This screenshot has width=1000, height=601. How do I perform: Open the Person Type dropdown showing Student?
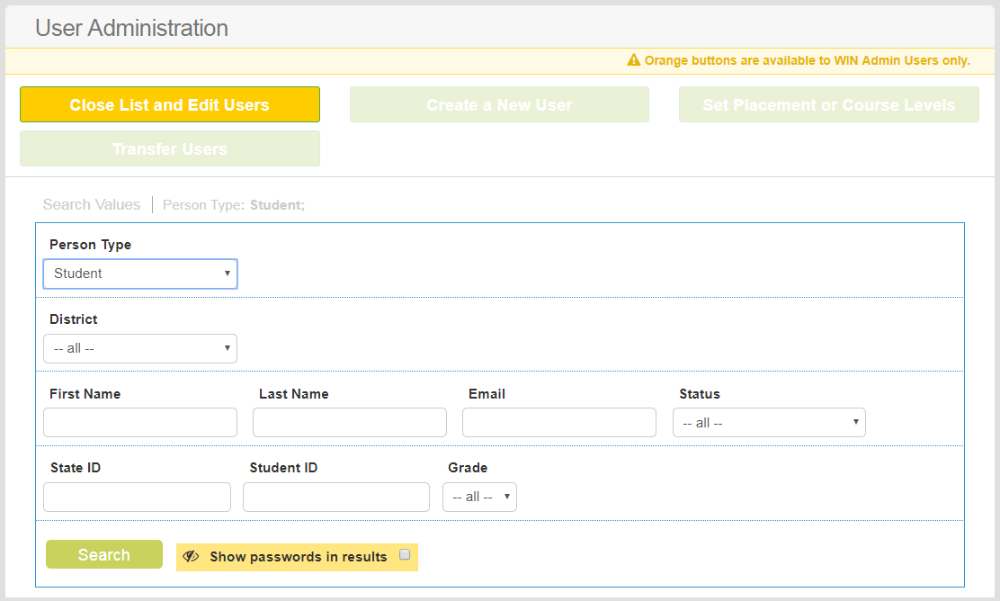click(x=140, y=273)
